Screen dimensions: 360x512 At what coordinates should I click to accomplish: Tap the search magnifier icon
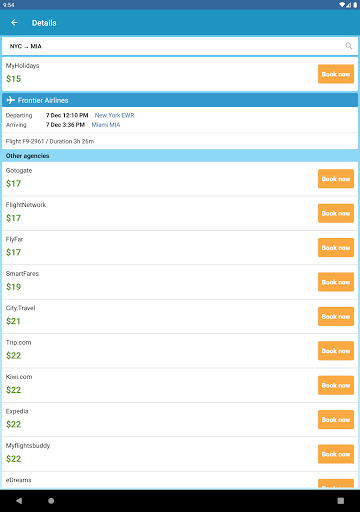pyautogui.click(x=349, y=46)
